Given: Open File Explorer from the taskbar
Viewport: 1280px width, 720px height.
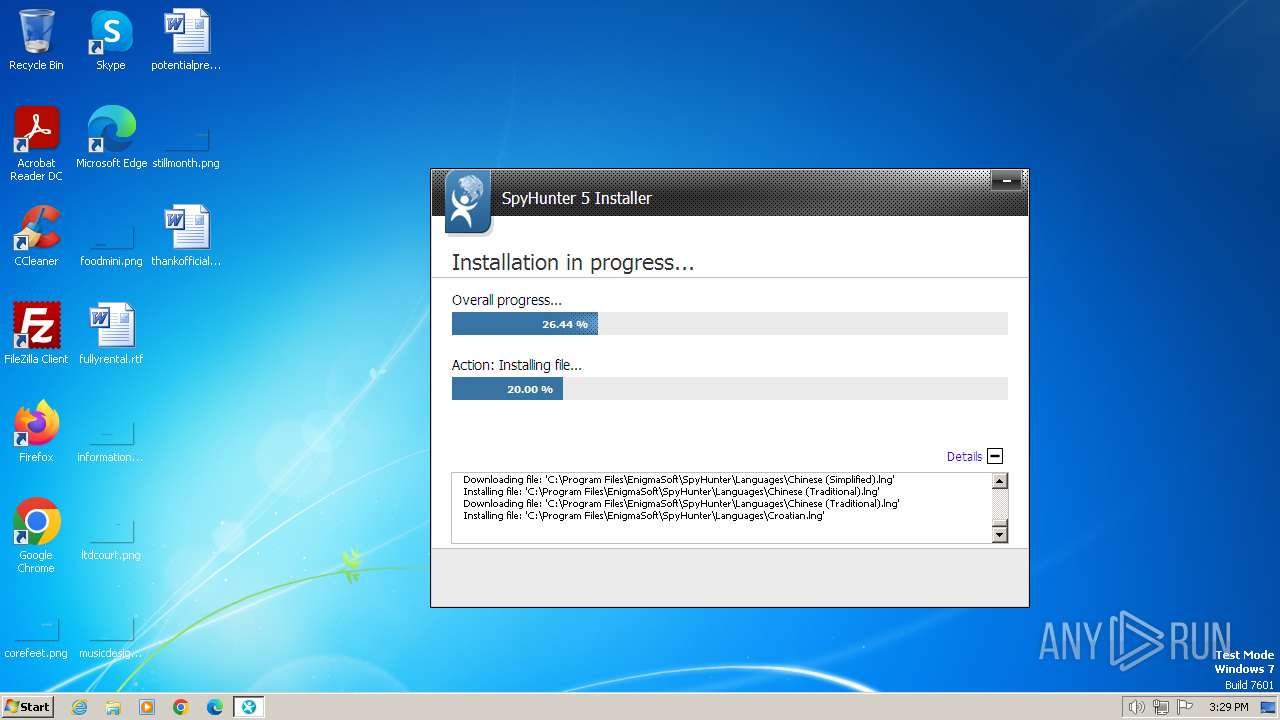Looking at the screenshot, I should coord(113,707).
